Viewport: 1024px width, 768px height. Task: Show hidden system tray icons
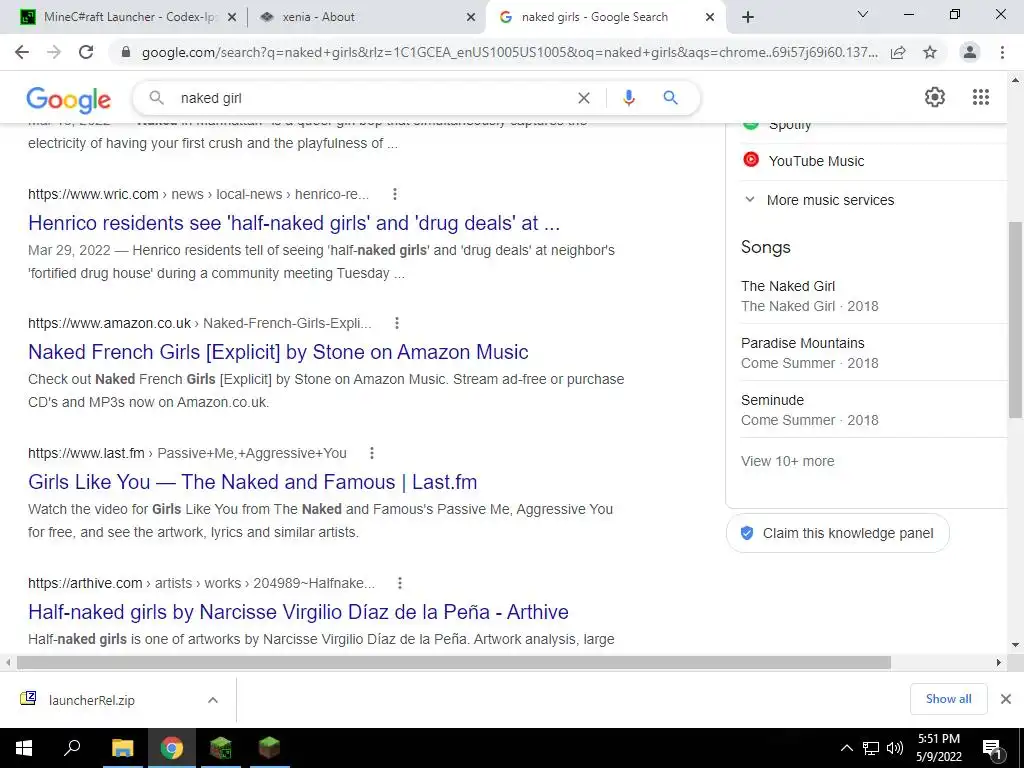(x=846, y=748)
